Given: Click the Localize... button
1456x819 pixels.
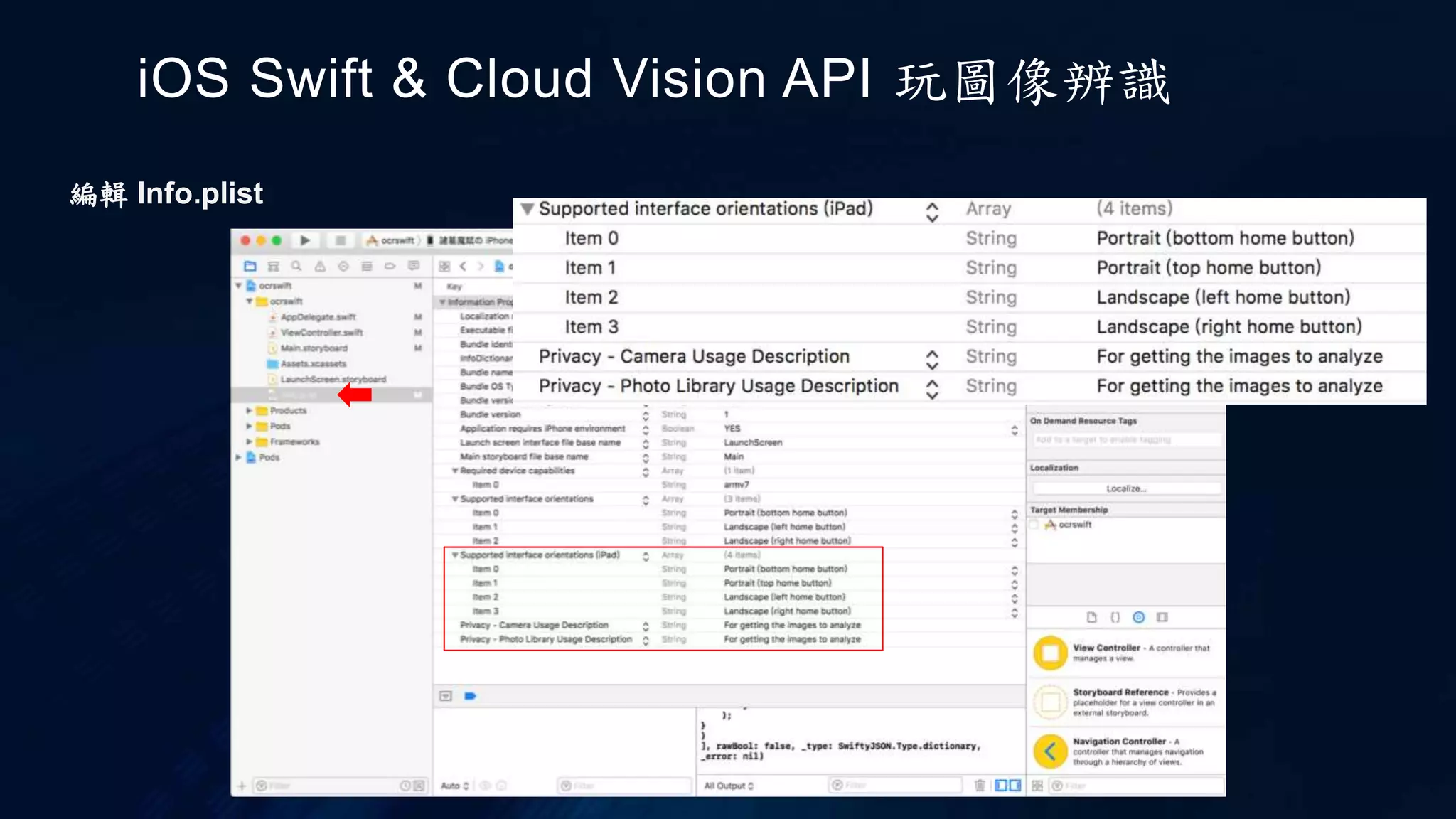Looking at the screenshot, I should (1126, 488).
